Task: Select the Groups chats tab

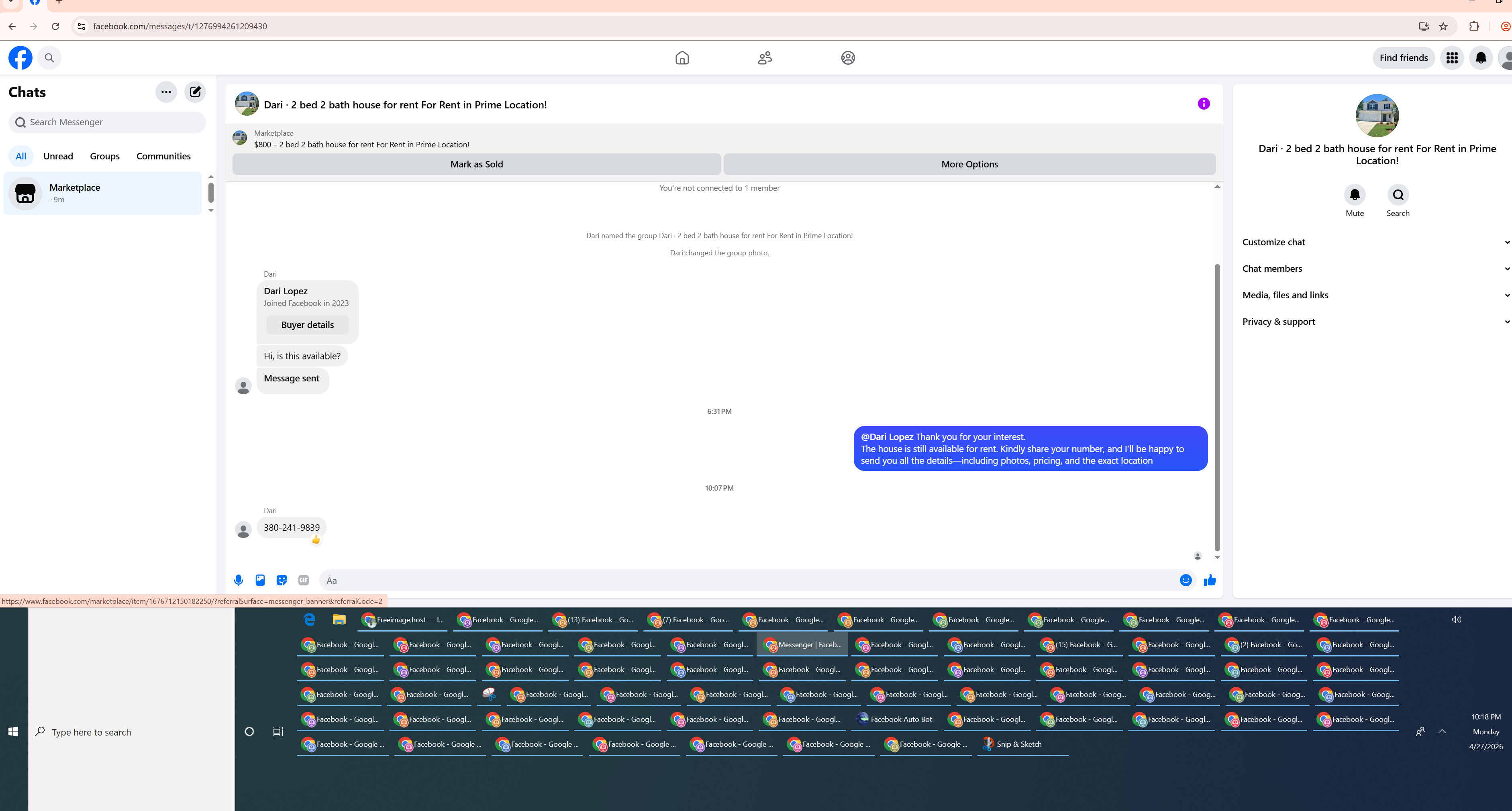Action: pos(104,155)
